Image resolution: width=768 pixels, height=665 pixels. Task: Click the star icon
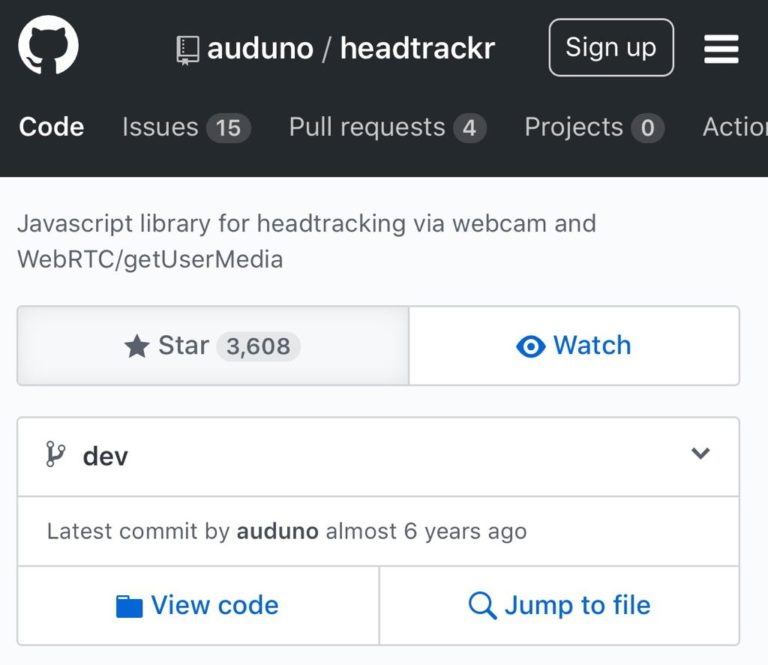[137, 347]
